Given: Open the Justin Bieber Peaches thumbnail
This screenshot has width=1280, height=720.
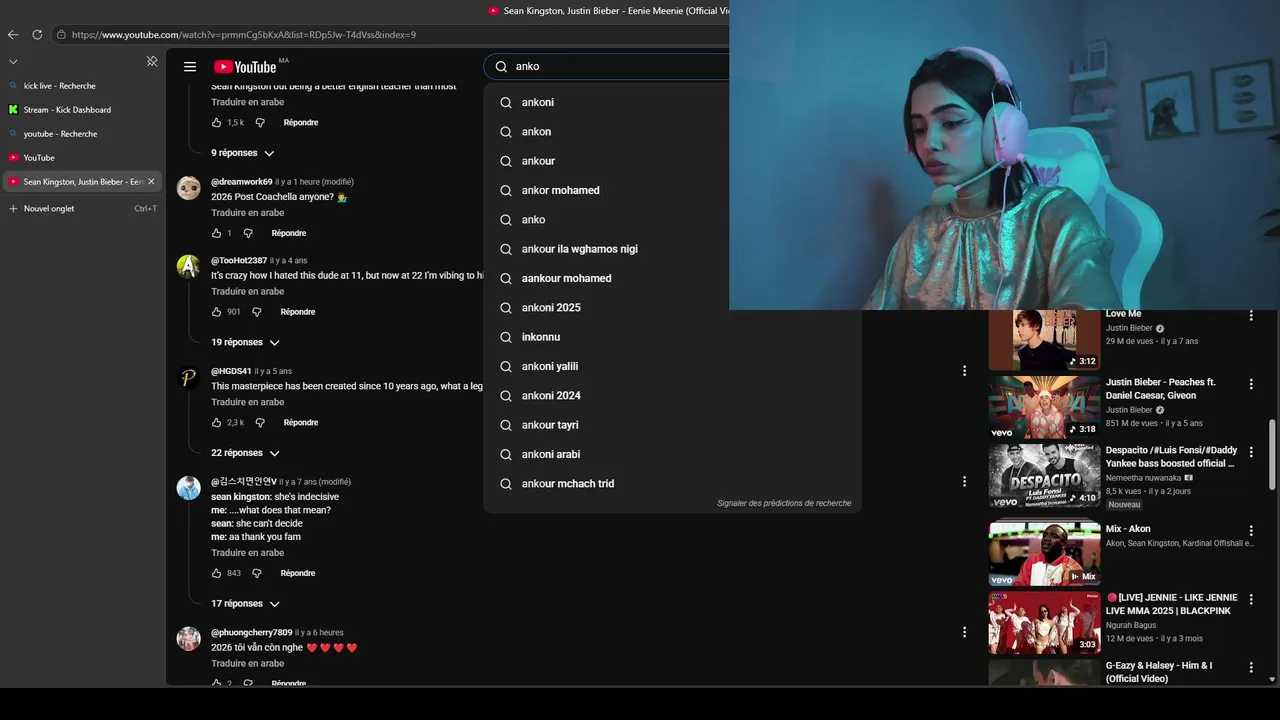Looking at the screenshot, I should 1044,407.
